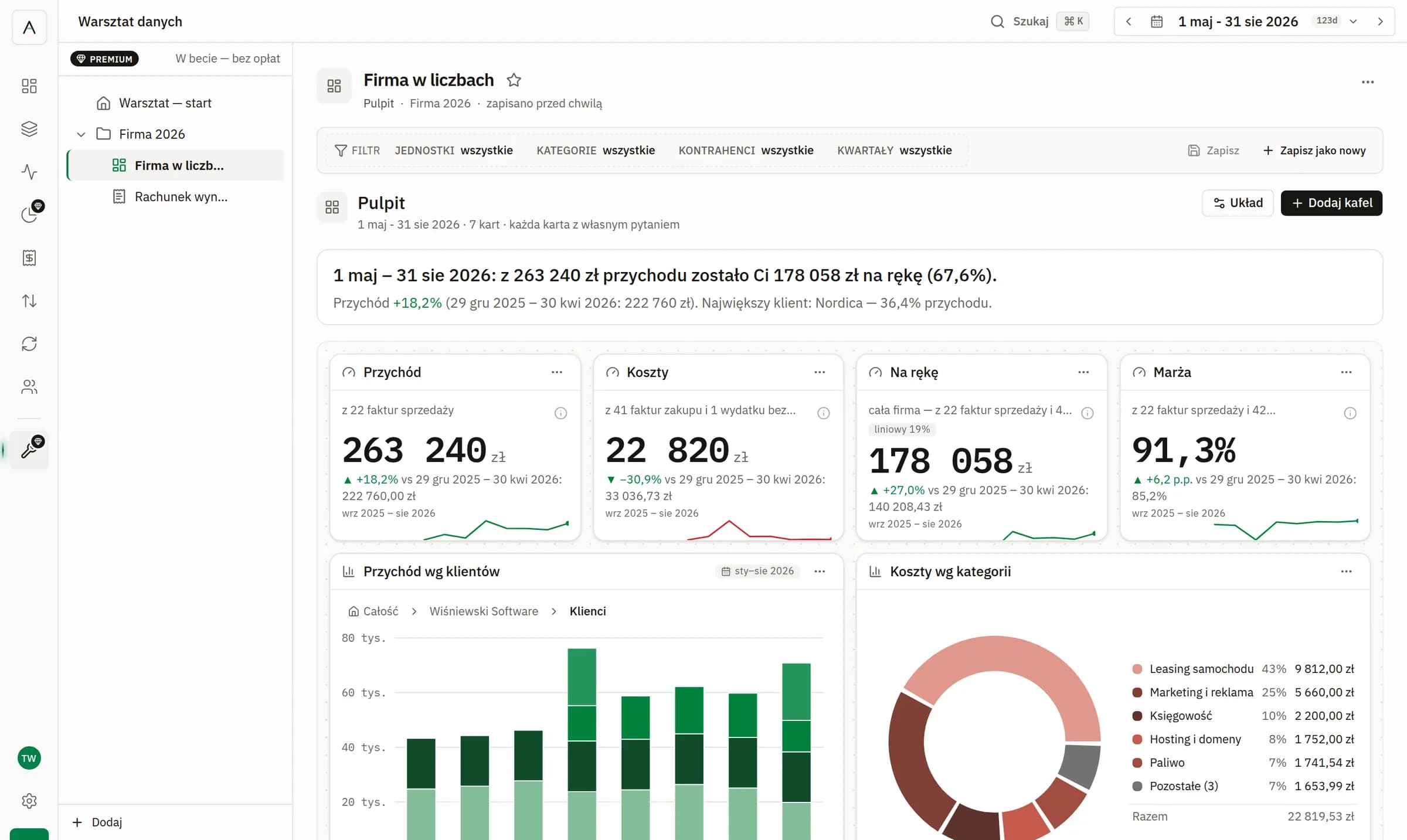
Task: Open the date range picker dropdown
Action: [1255, 22]
